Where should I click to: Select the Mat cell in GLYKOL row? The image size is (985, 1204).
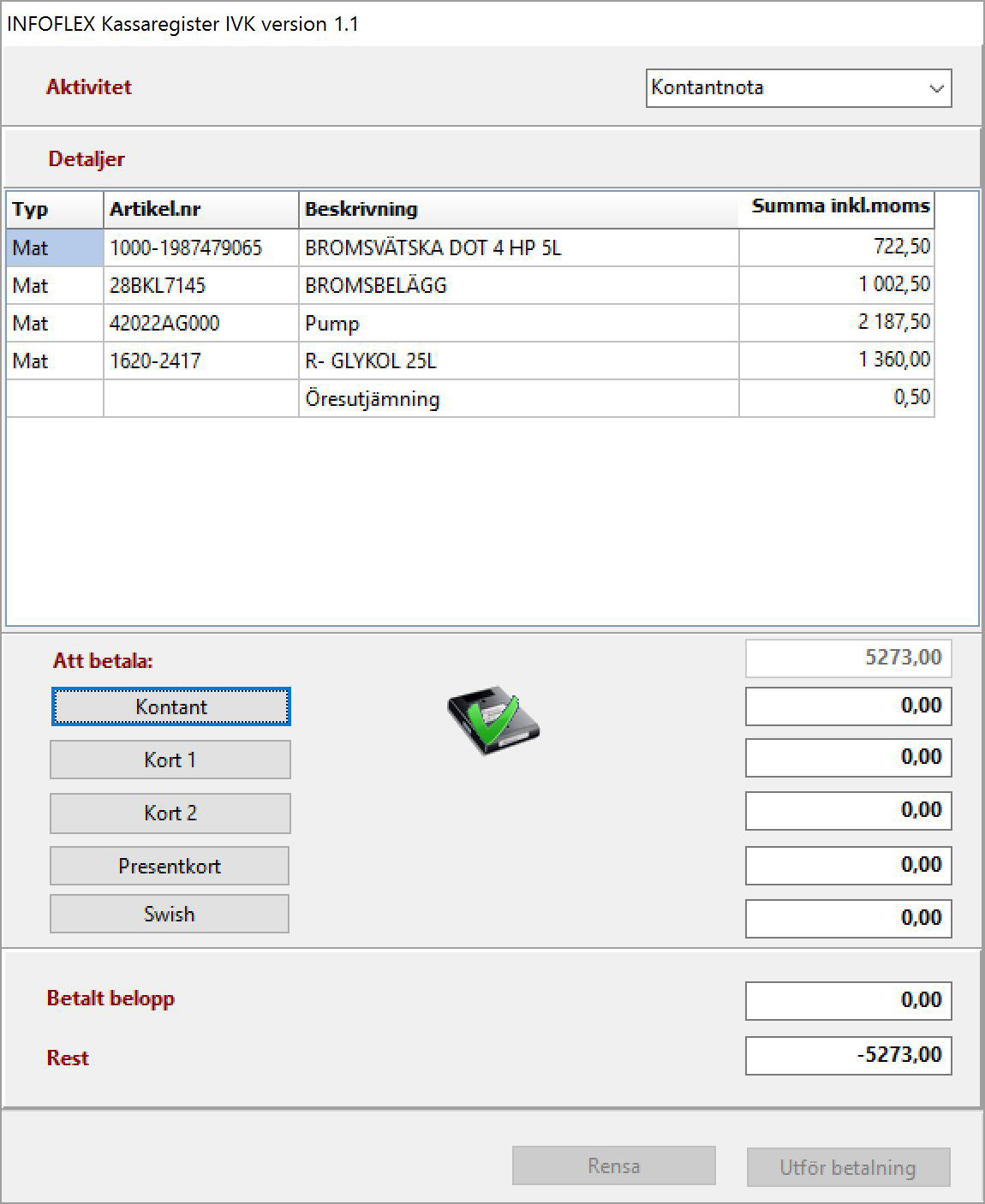pos(55,361)
